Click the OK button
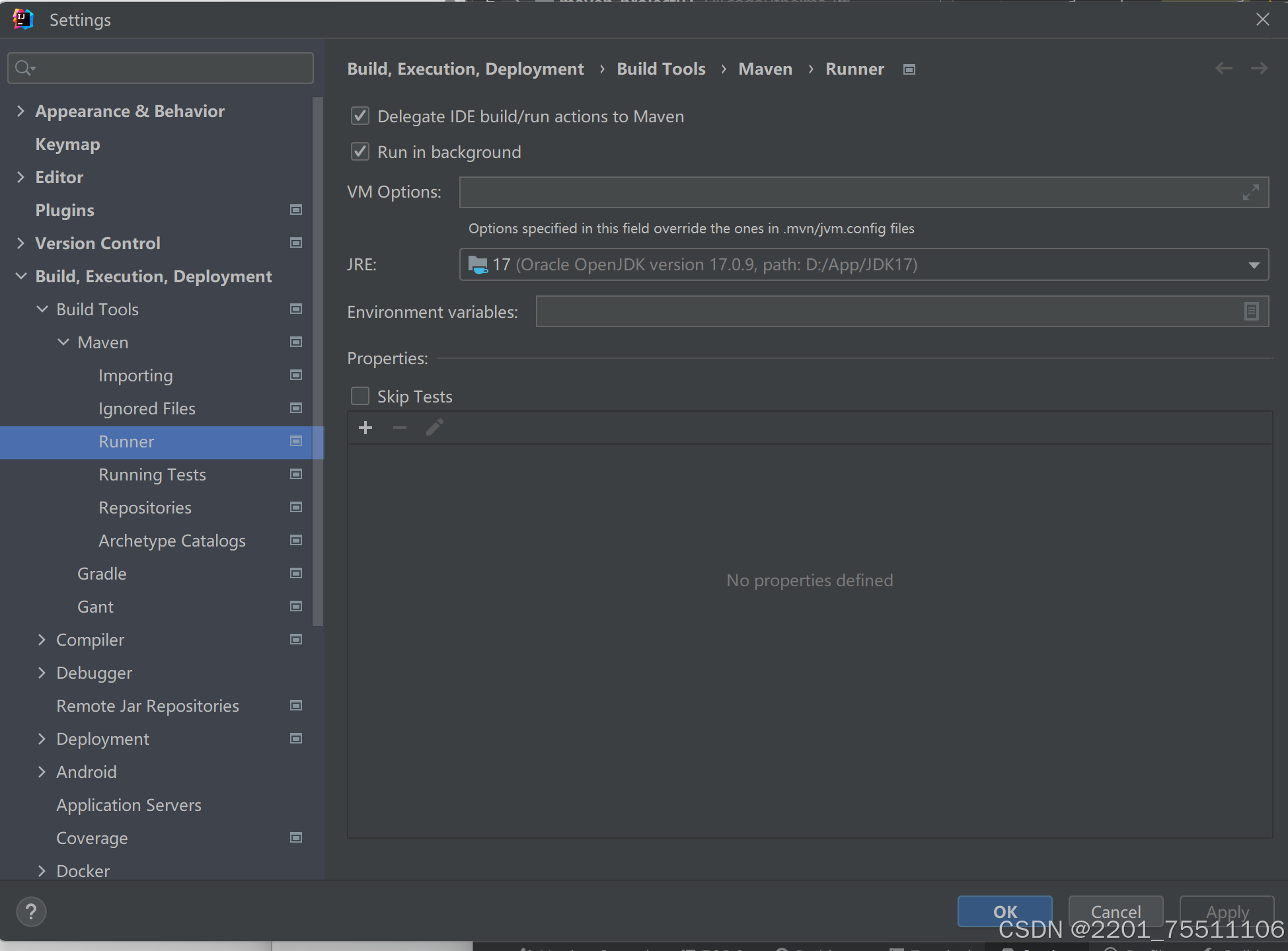Screen dimensions: 1288x951 coord(1004,911)
